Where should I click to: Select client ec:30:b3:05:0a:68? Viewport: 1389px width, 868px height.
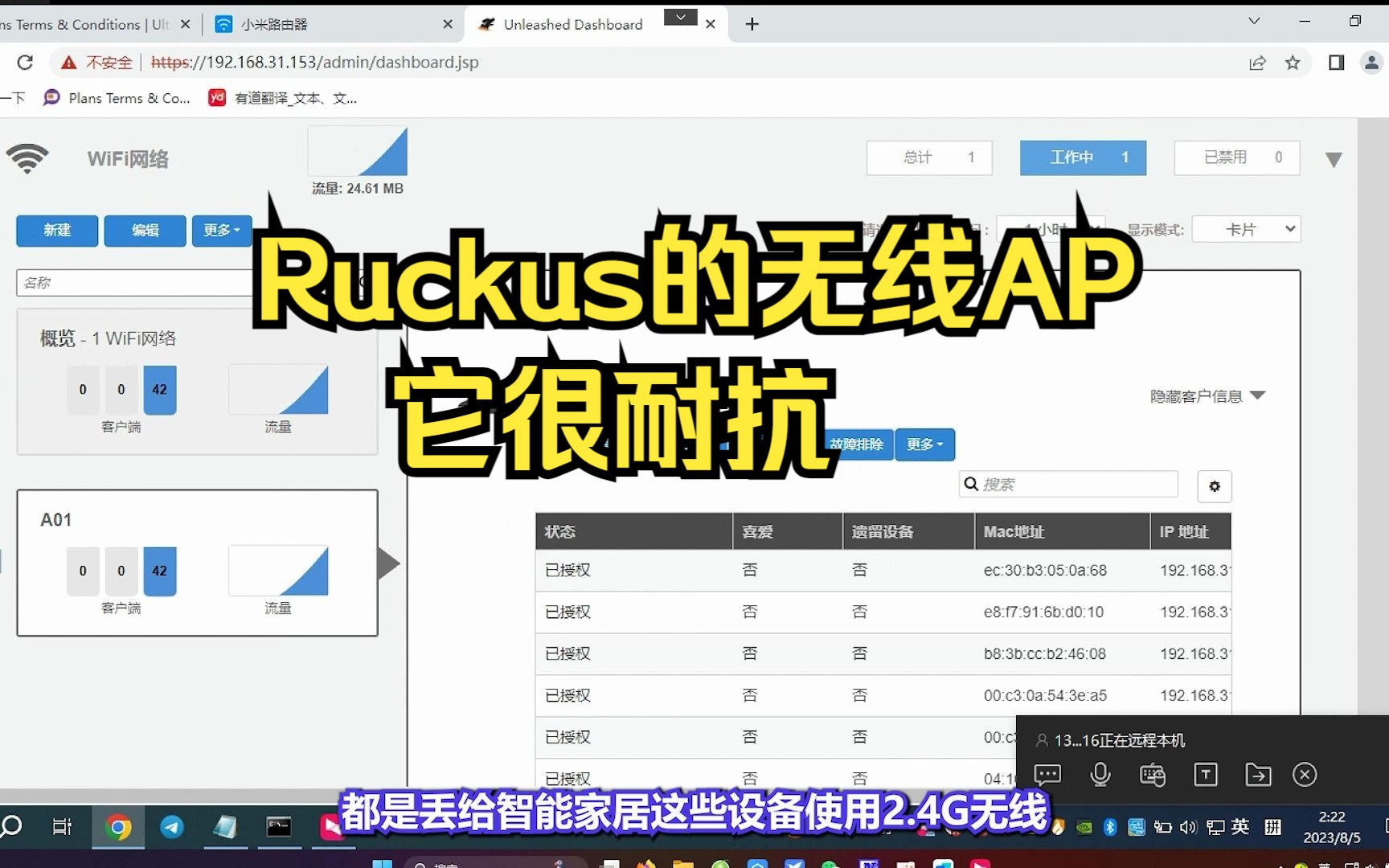click(883, 571)
